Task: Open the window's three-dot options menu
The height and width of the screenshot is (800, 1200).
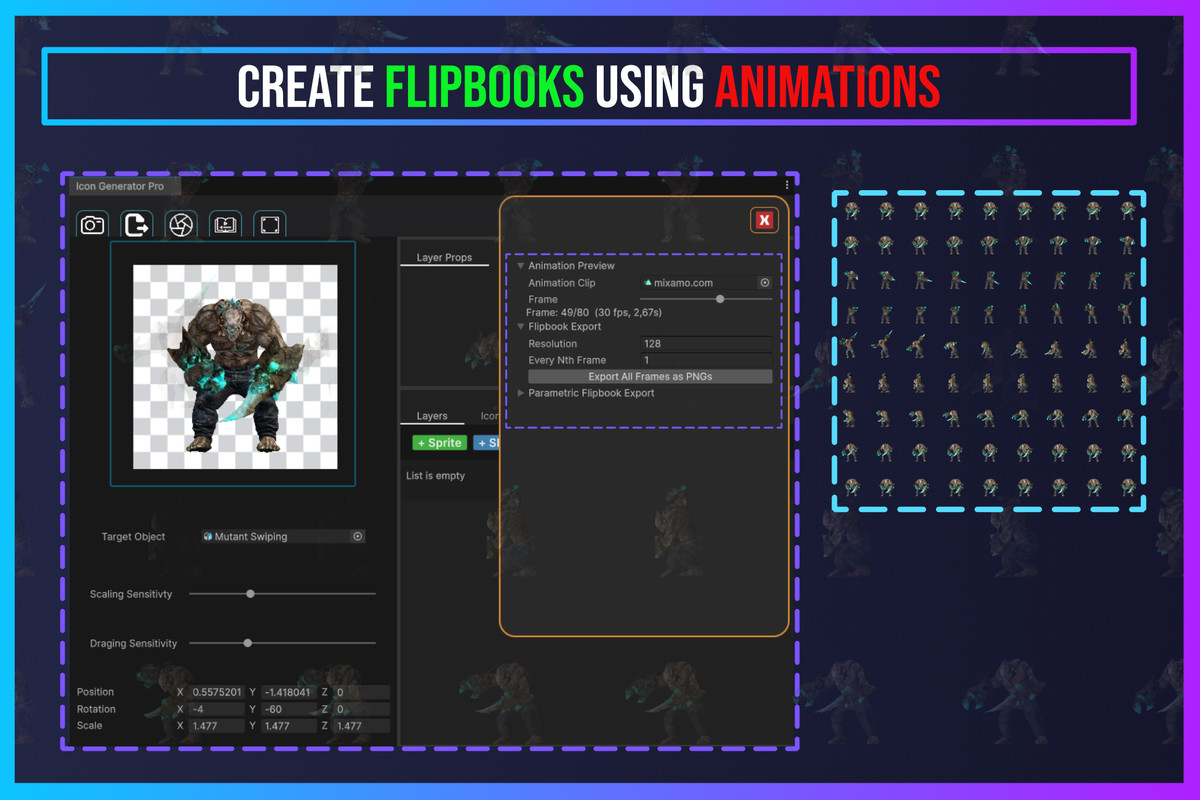Action: pyautogui.click(x=787, y=185)
